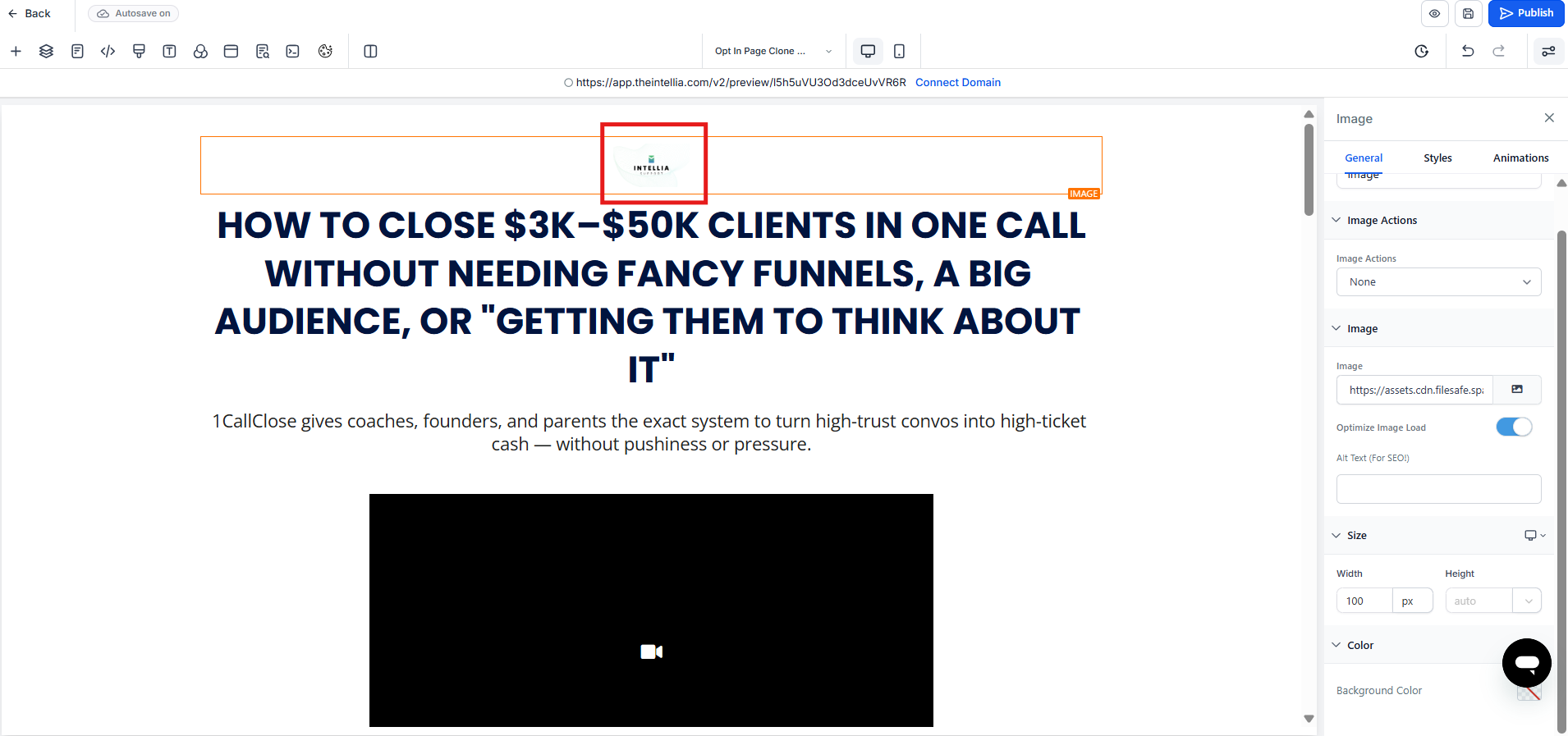Click the Connect Domain link
This screenshot has height=736, width=1568.
pos(957,82)
